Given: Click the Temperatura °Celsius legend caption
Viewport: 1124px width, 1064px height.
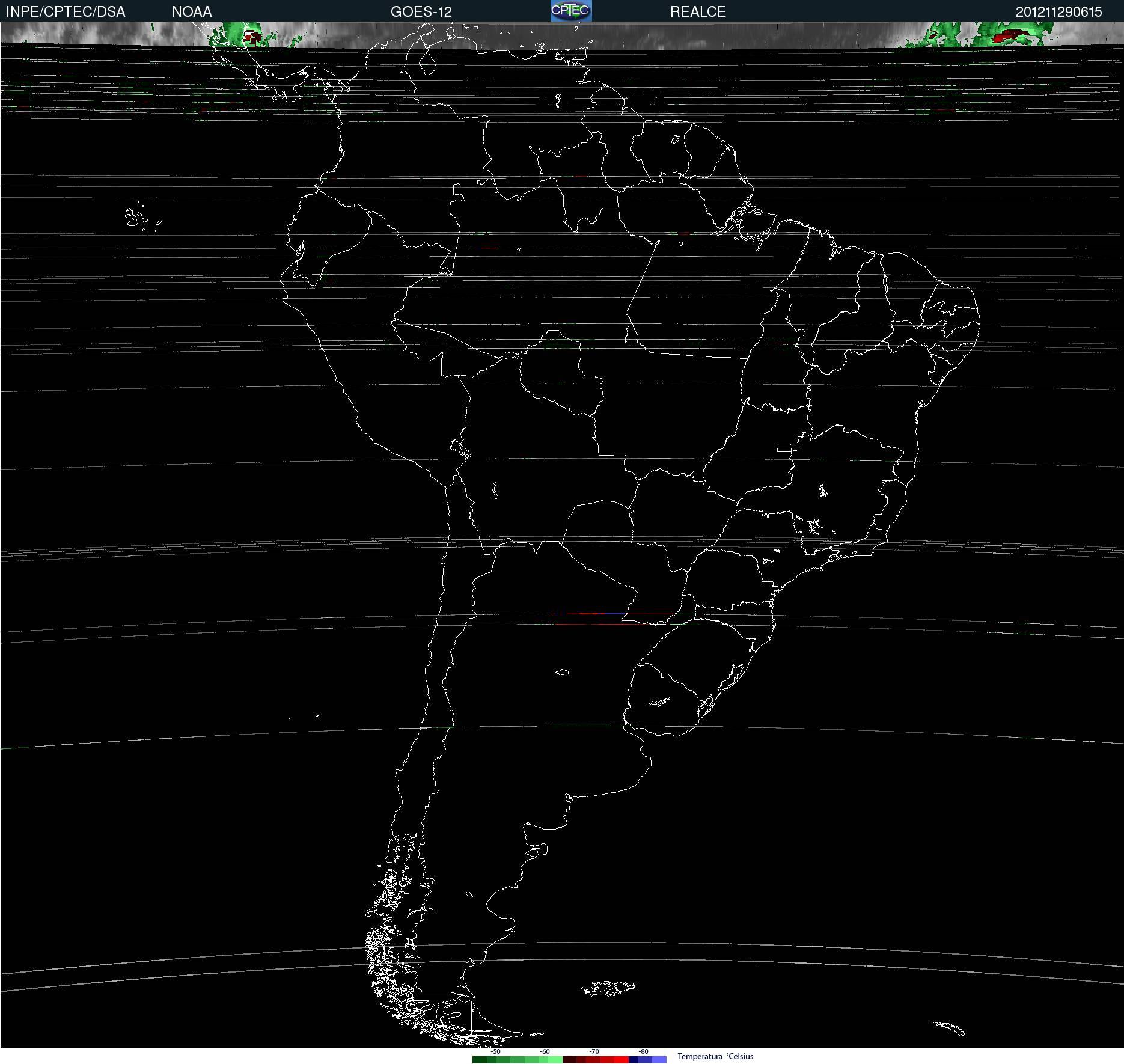Looking at the screenshot, I should coord(715,1056).
